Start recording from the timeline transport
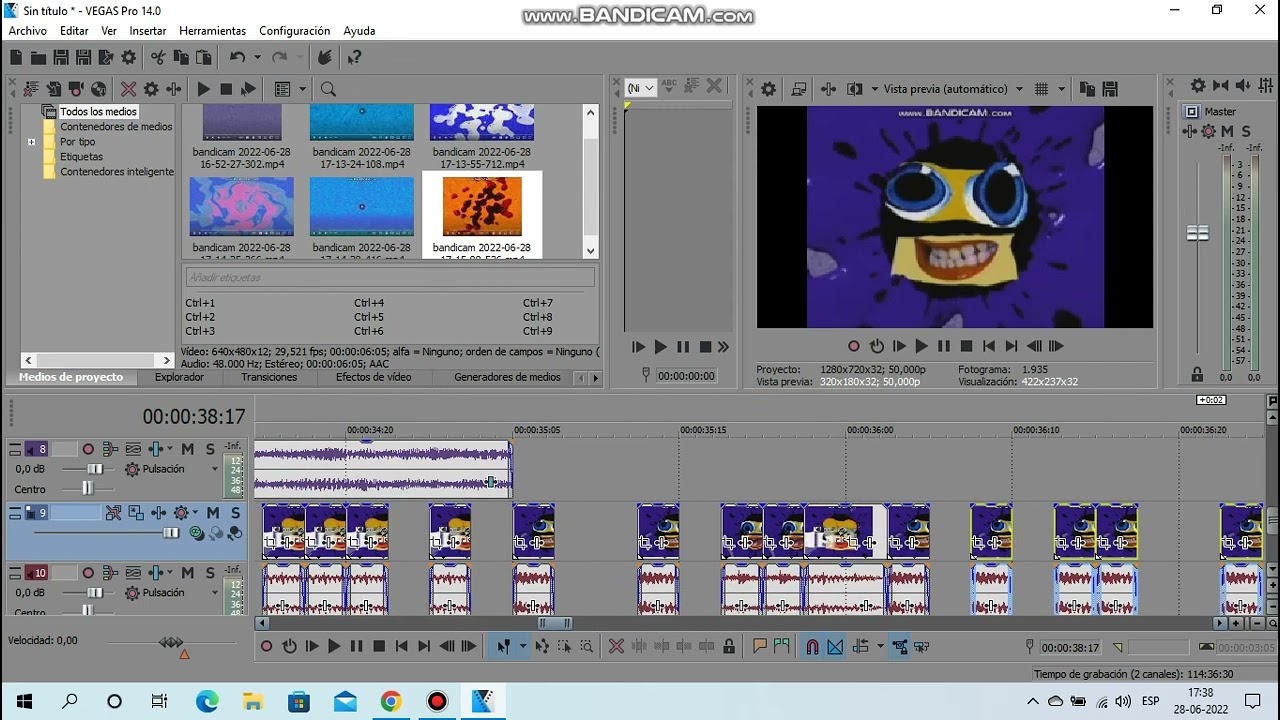Screen dimensions: 1280x720 (266, 646)
